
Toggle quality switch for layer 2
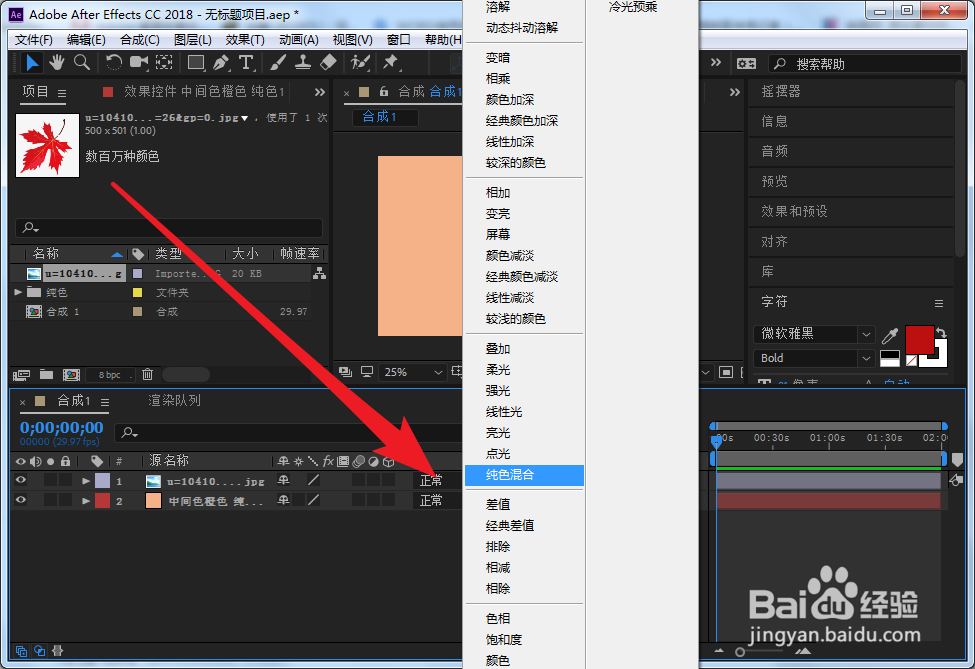[x=313, y=500]
